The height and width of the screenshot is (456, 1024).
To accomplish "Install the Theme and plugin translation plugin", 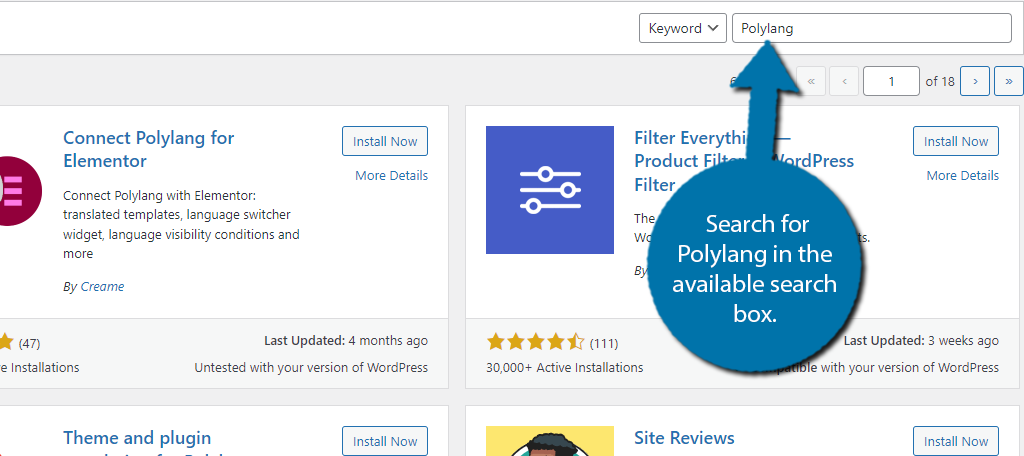I will click(385, 441).
